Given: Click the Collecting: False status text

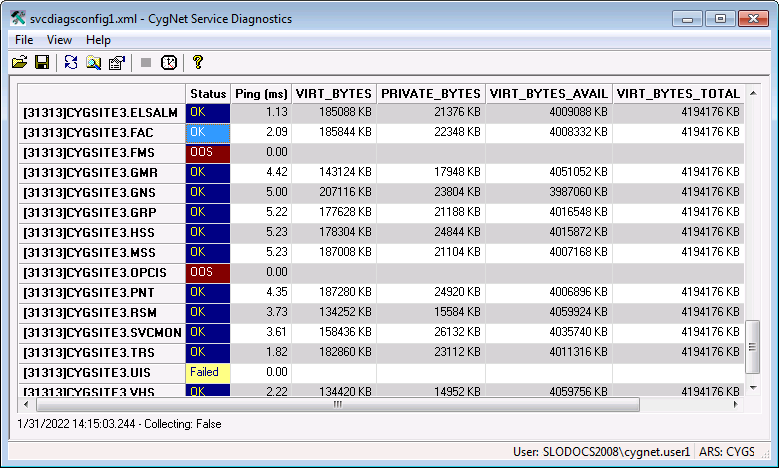Looking at the screenshot, I should click(x=183, y=424).
